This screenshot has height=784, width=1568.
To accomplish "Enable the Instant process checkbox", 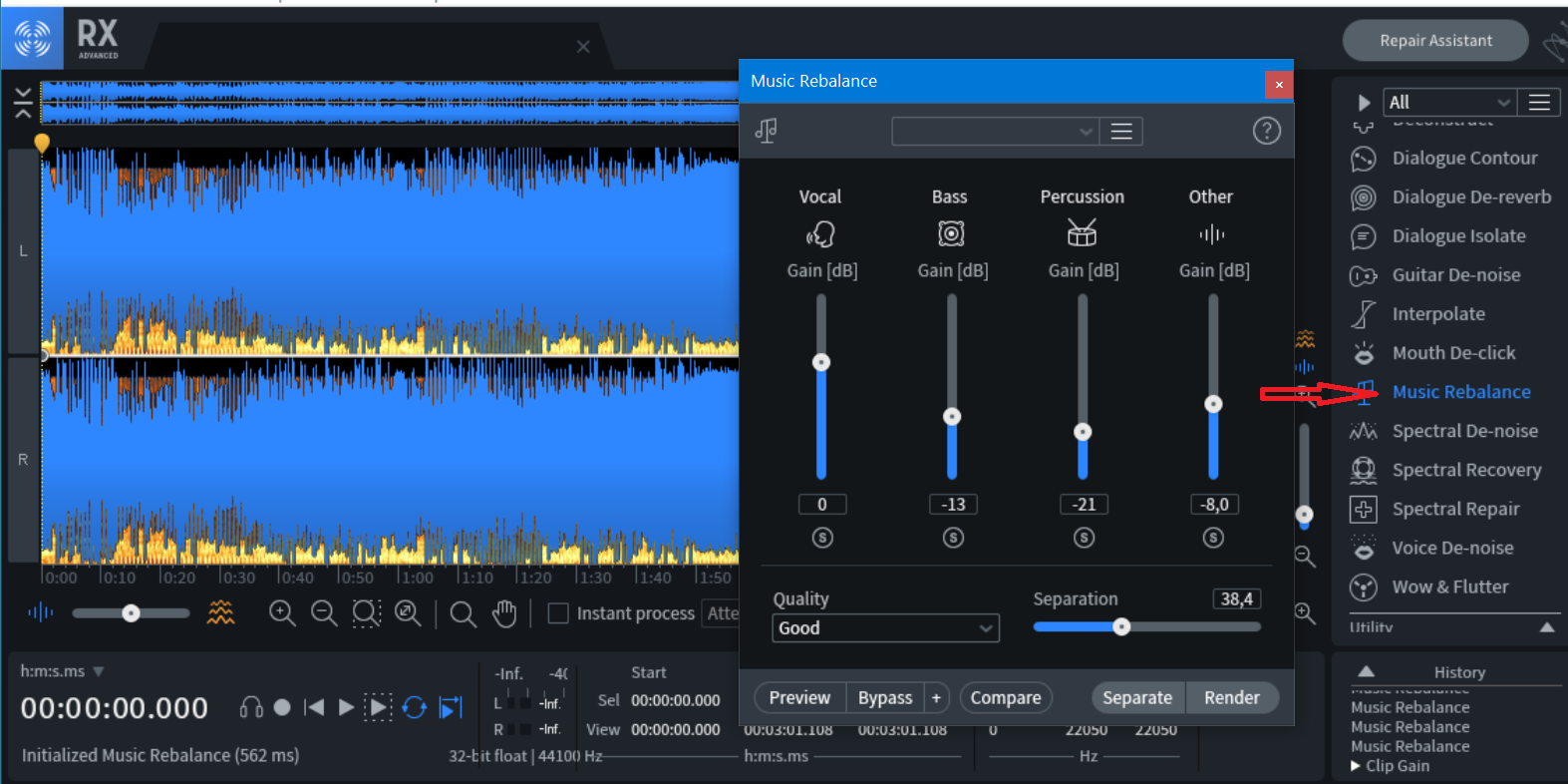I will (558, 613).
